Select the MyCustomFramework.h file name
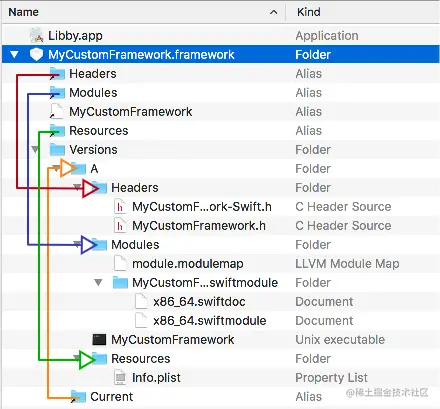 pos(199,226)
